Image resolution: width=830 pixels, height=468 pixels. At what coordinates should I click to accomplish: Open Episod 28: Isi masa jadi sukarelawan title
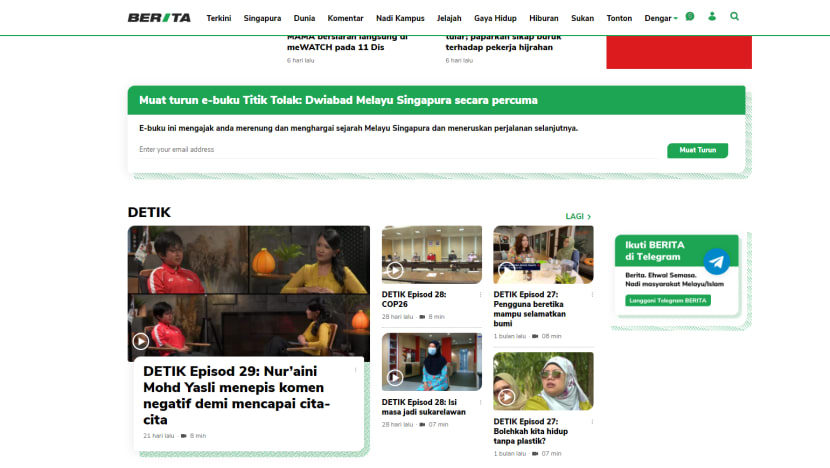coord(423,407)
